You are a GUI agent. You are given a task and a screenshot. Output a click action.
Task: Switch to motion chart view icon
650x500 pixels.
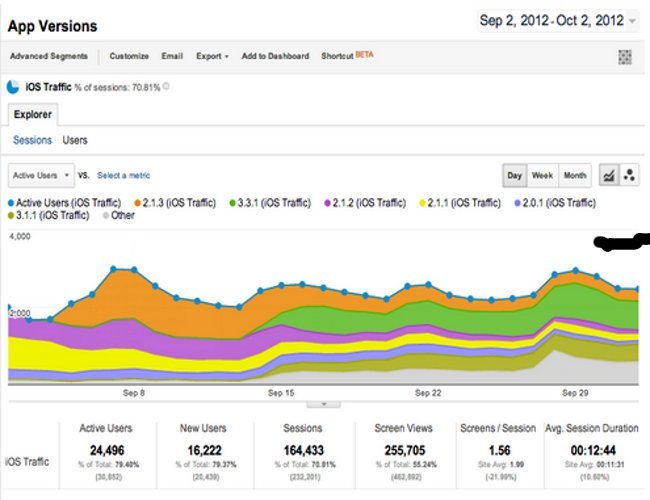click(631, 175)
